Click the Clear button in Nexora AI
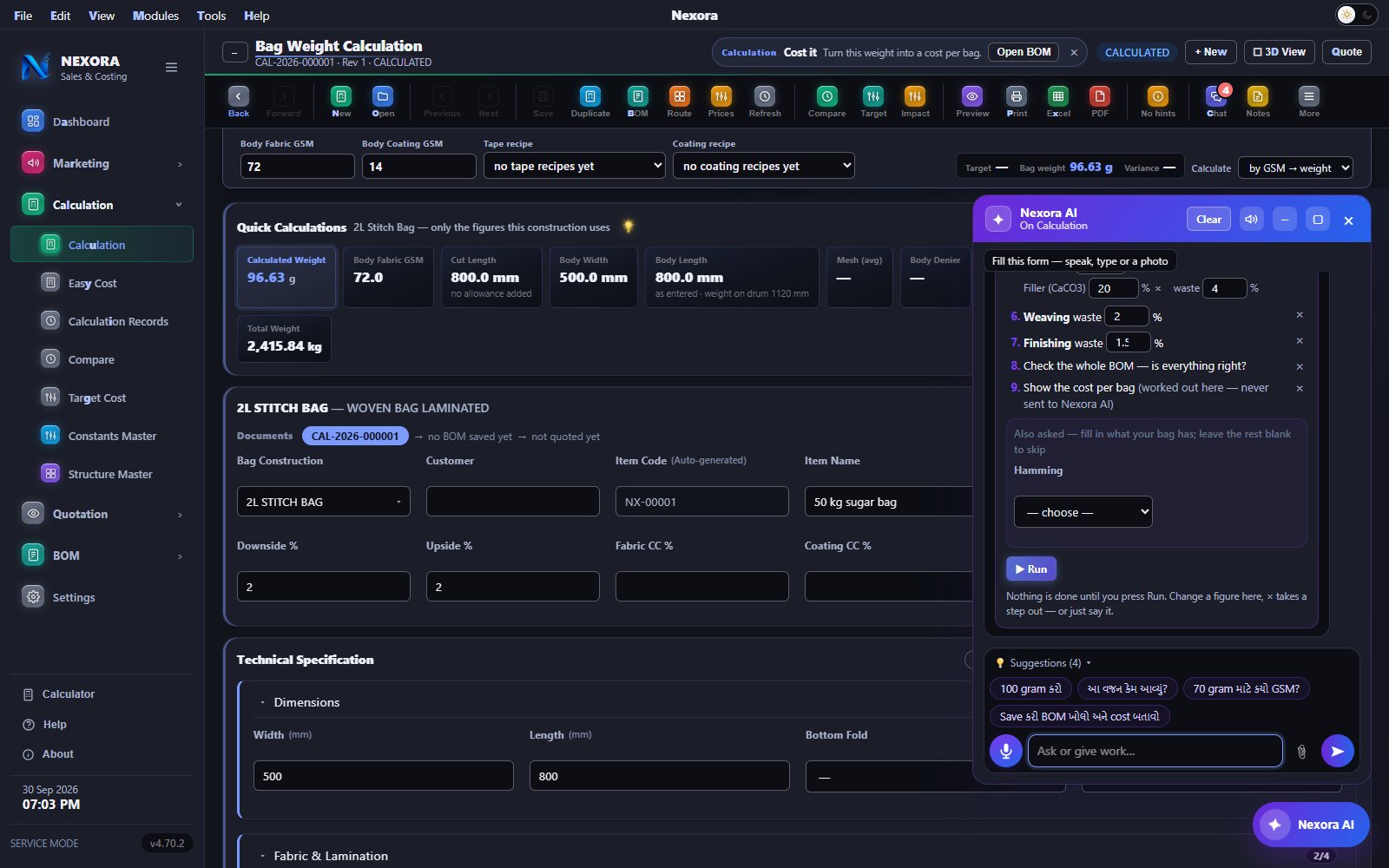Image resolution: width=1389 pixels, height=868 pixels. [1208, 220]
